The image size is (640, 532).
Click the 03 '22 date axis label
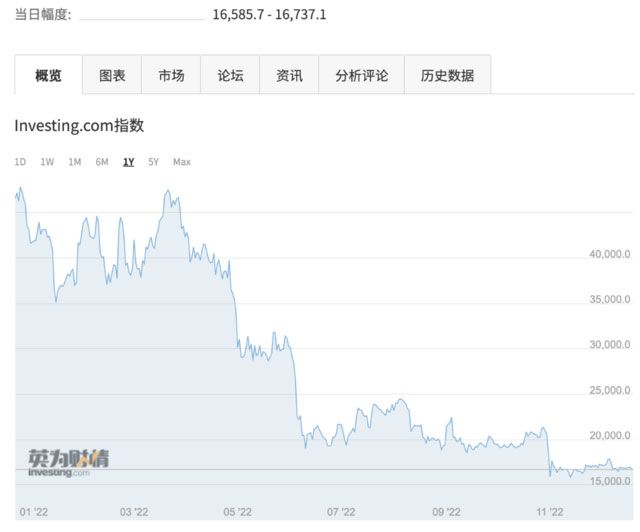(133, 512)
